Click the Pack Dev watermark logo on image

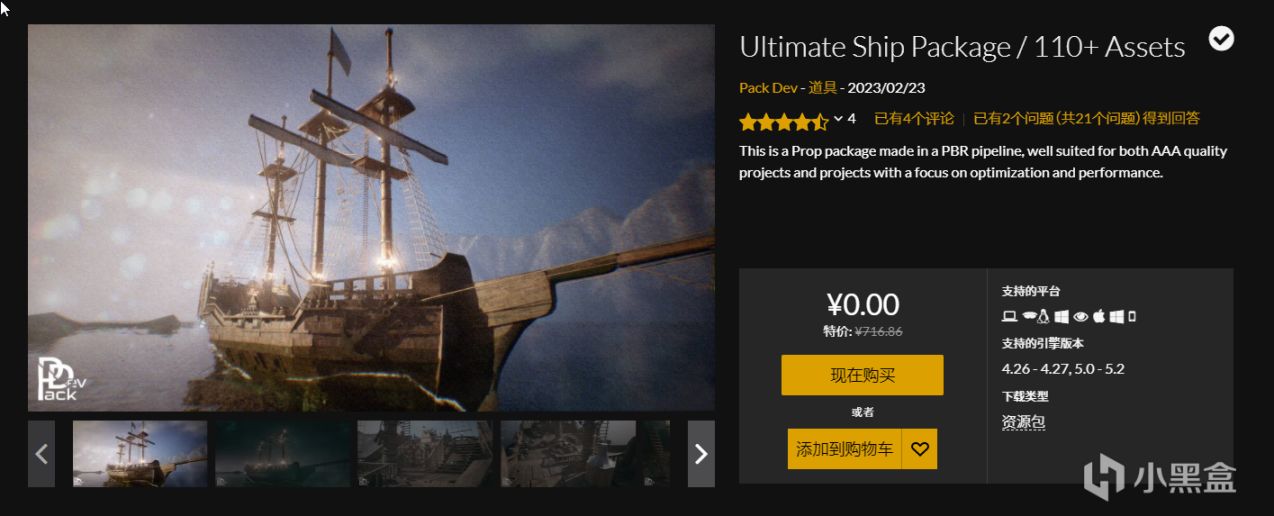(x=59, y=380)
